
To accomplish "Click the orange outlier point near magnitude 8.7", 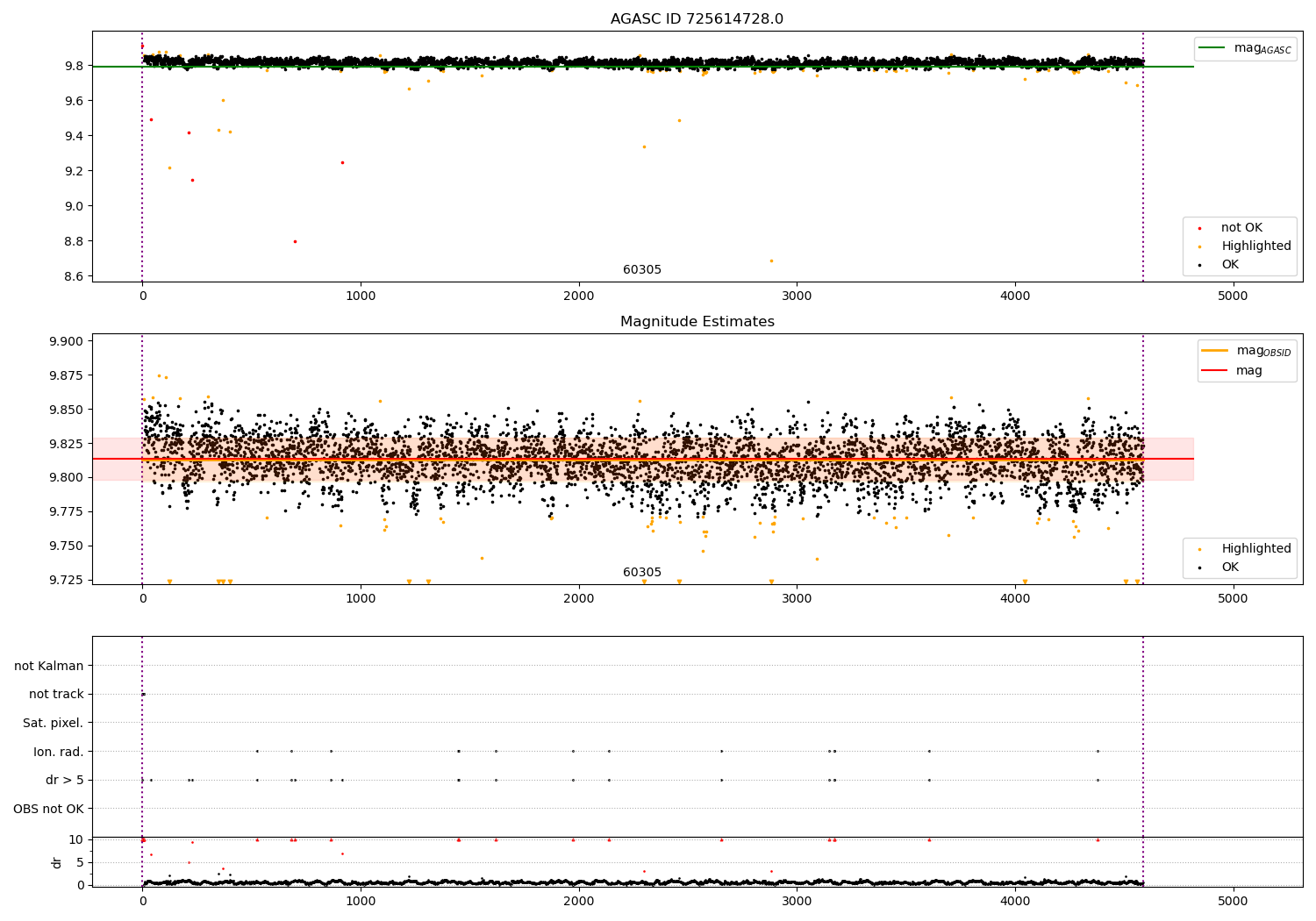I will [771, 261].
